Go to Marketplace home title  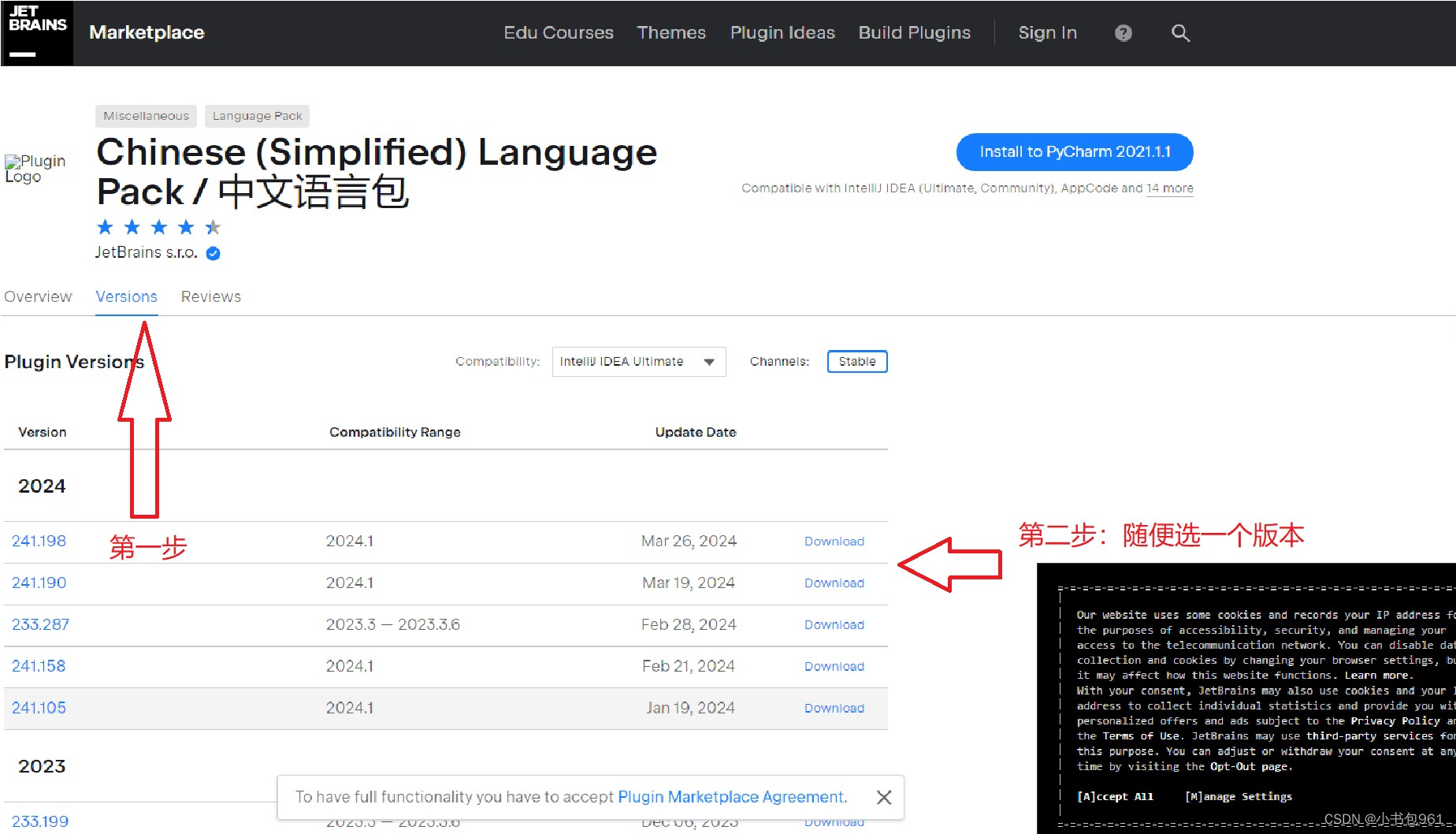point(147,32)
